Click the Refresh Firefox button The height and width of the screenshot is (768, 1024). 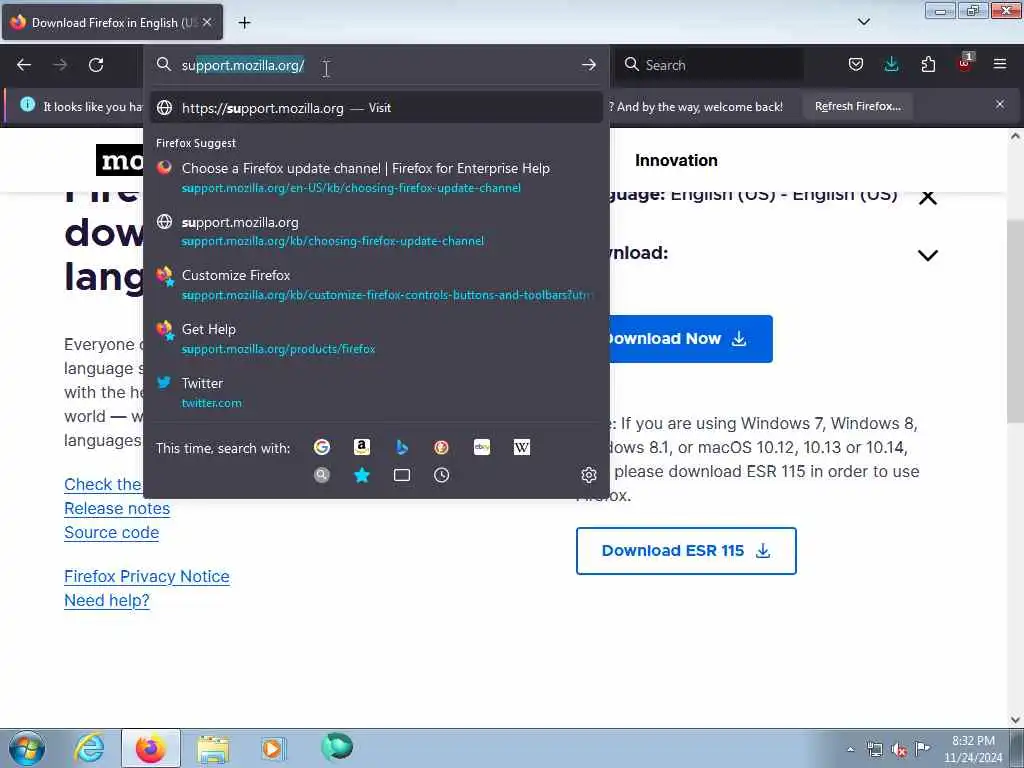point(857,106)
